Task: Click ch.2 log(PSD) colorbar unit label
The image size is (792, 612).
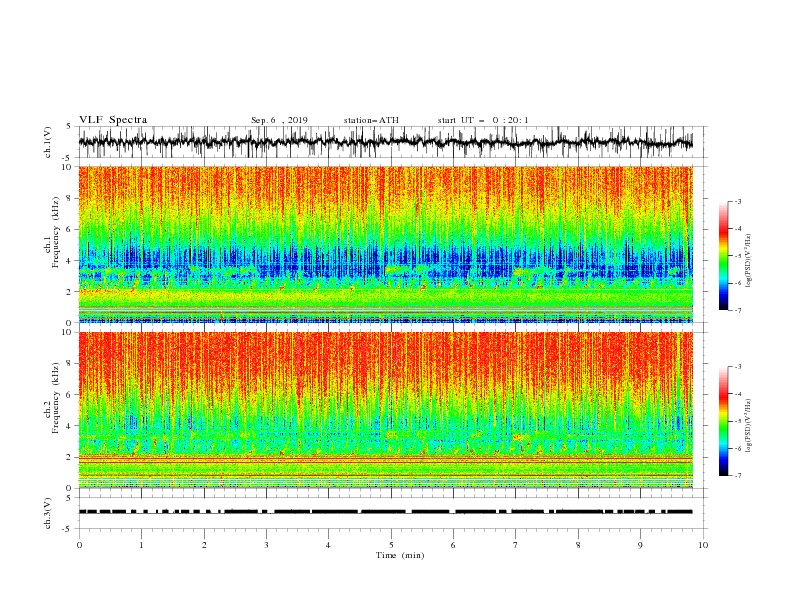Action: click(749, 426)
